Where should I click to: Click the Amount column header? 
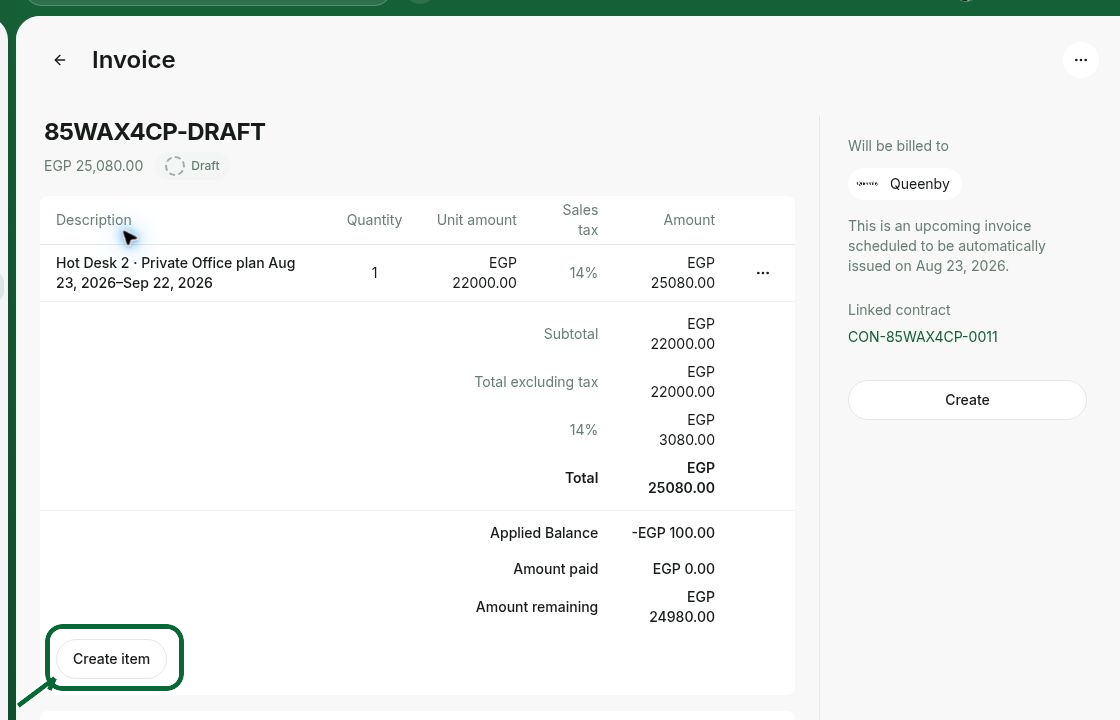pos(689,220)
